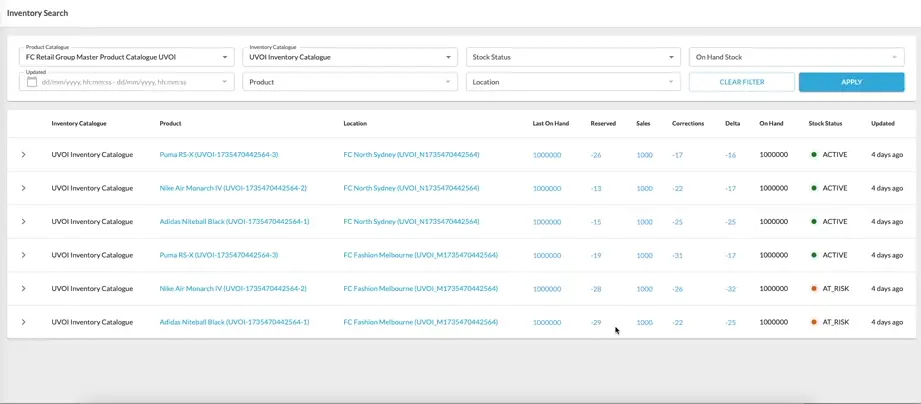Screen dimensions: 921x404
Task: Click the Last On Hand column header
Action: [550, 124]
